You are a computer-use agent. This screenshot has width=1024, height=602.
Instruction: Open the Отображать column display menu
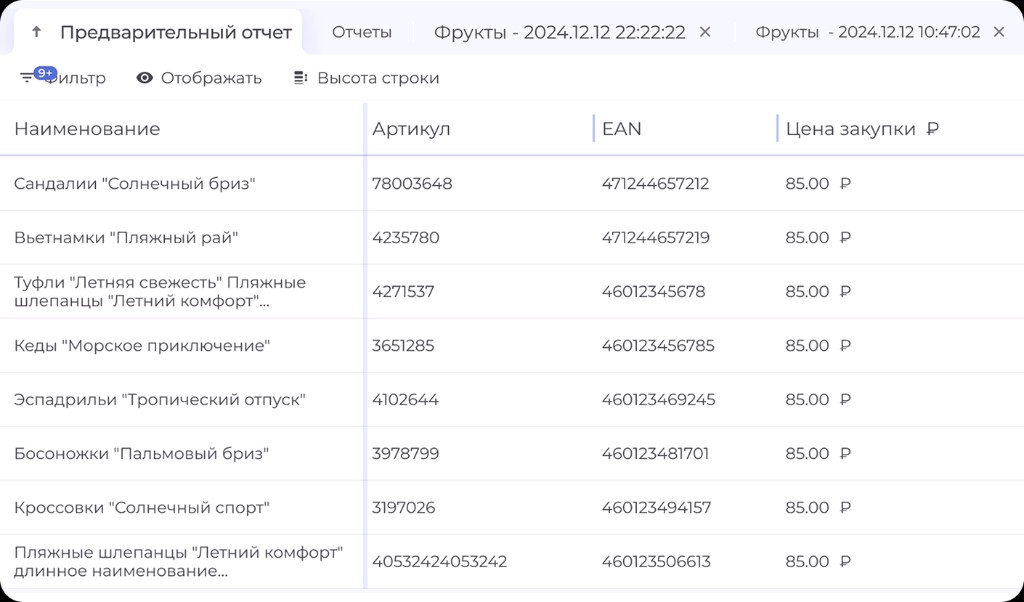click(x=211, y=78)
